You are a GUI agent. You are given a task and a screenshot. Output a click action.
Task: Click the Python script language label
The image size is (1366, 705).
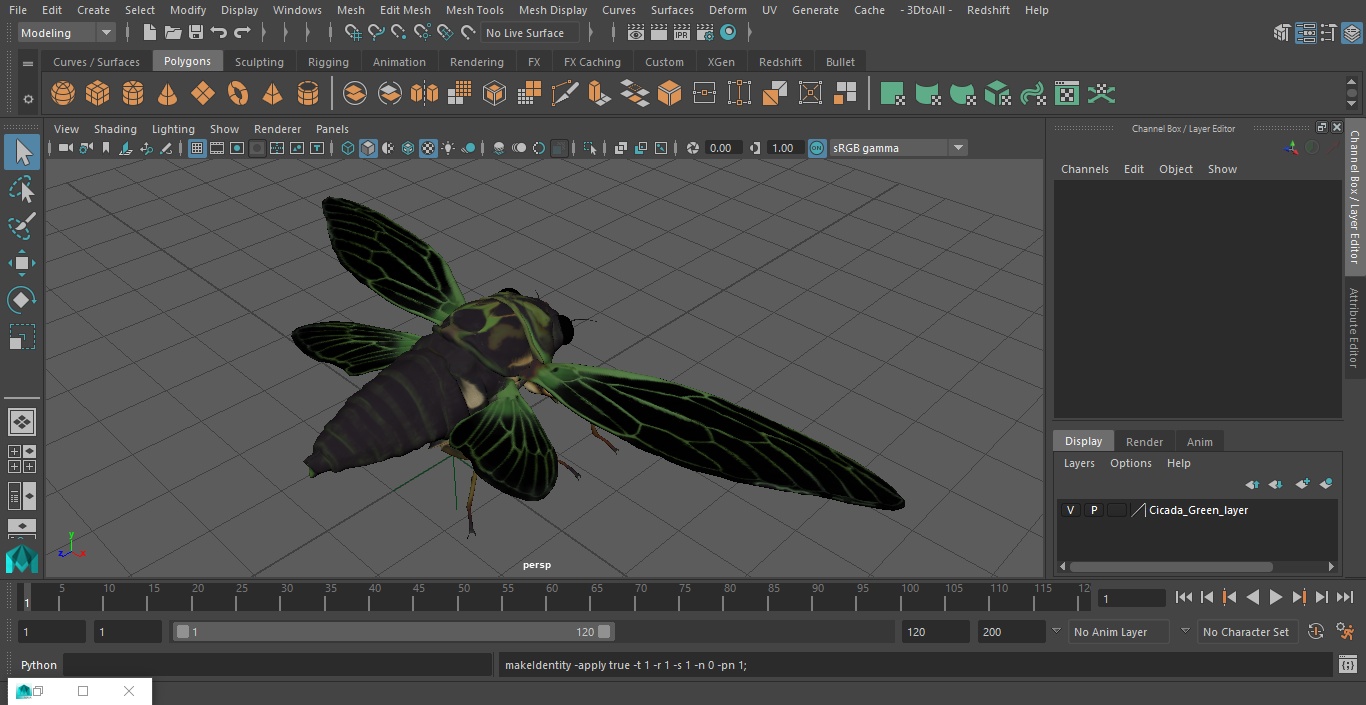click(39, 665)
